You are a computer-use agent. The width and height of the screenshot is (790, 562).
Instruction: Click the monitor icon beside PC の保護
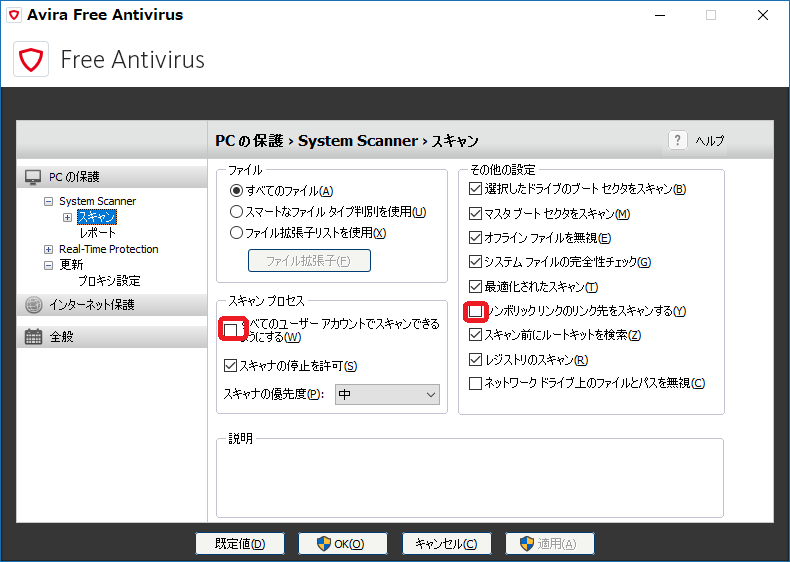point(33,177)
